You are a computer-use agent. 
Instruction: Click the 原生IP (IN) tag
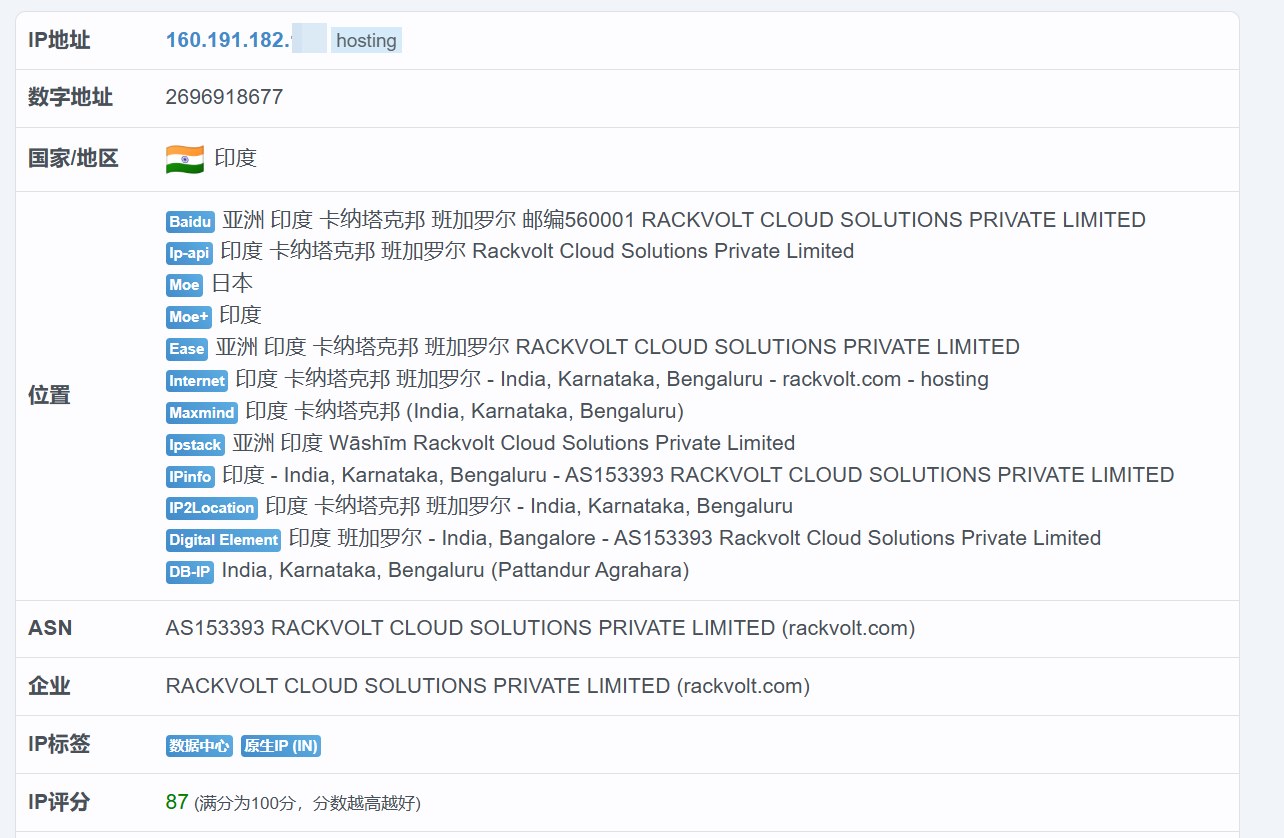point(281,746)
